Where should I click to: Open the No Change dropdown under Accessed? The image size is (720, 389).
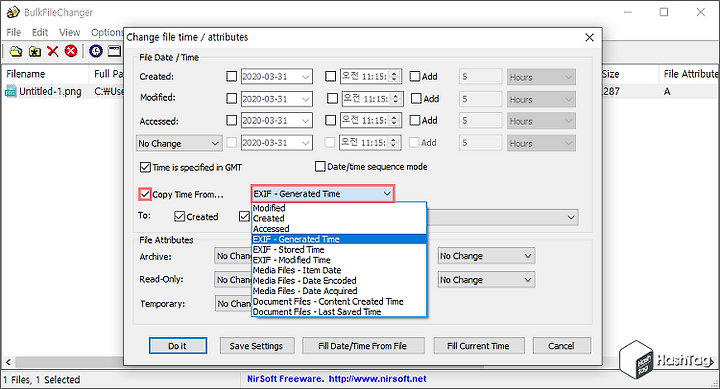(x=179, y=143)
